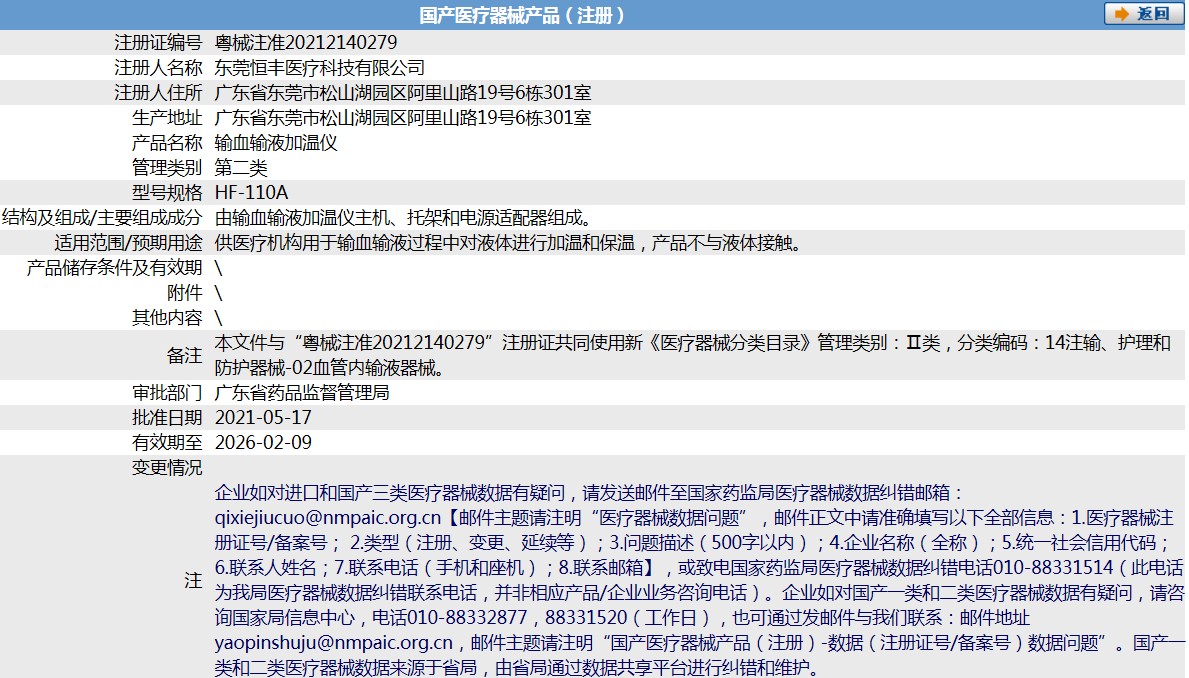
Task: Select the 备注 remark text
Action: (x=693, y=355)
